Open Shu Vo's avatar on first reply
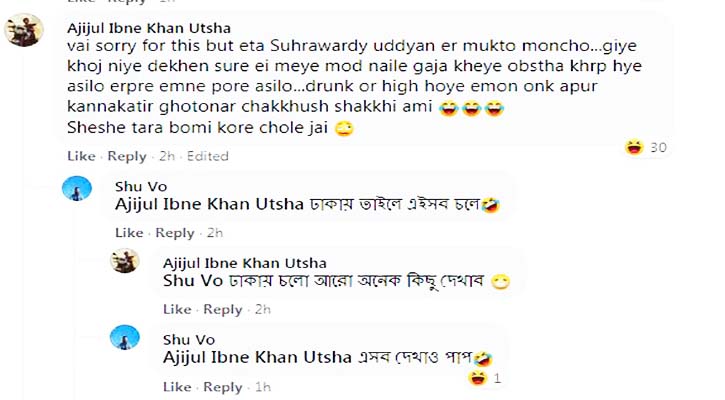 click(75, 188)
